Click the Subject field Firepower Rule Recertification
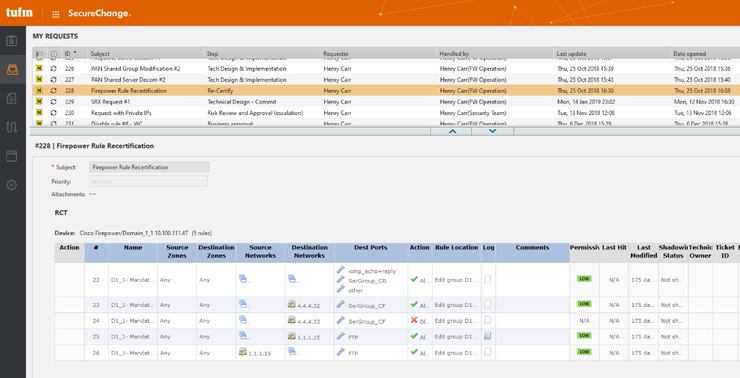The height and width of the screenshot is (378, 740). (x=149, y=167)
